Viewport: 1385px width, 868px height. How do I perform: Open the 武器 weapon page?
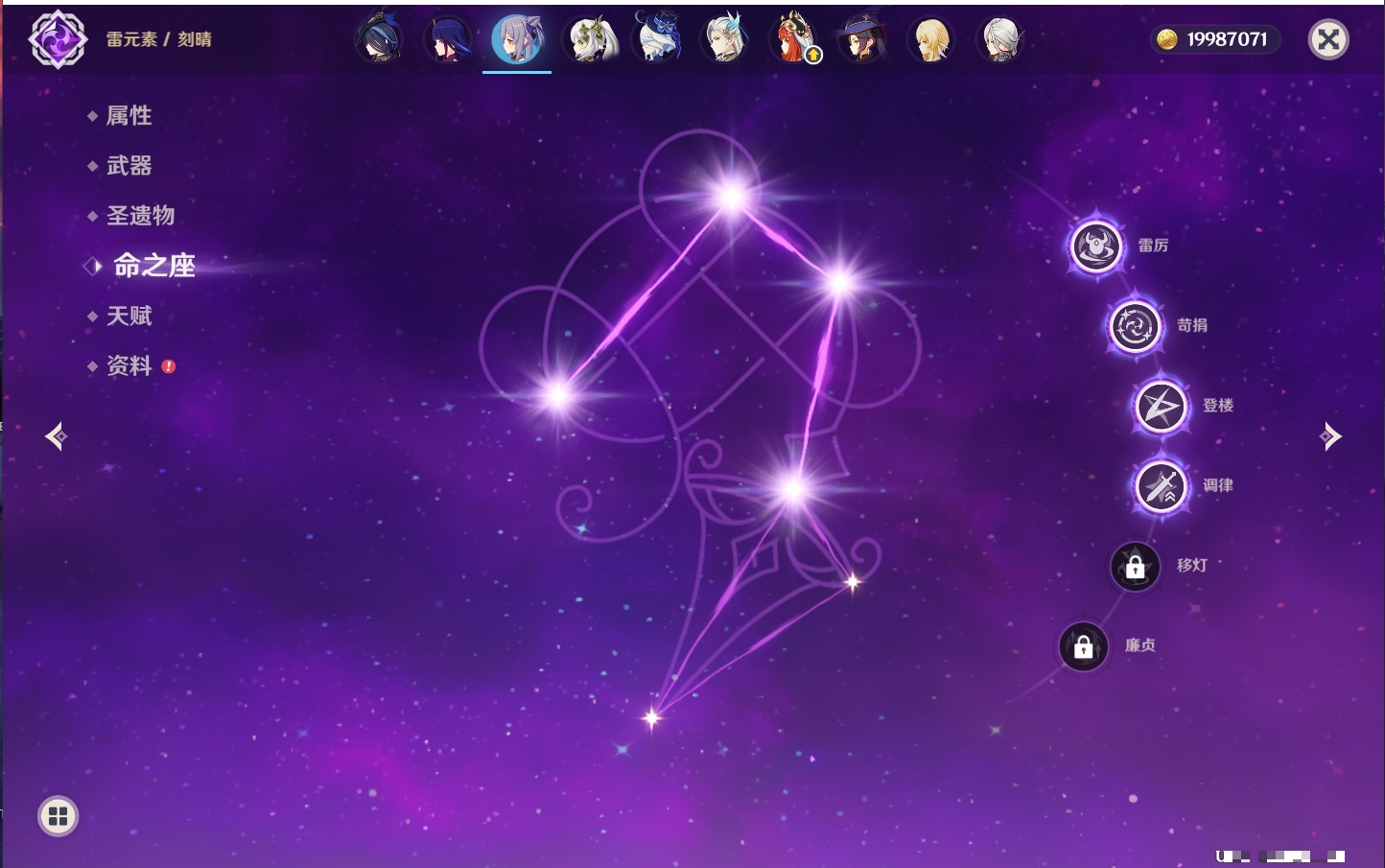click(x=129, y=166)
